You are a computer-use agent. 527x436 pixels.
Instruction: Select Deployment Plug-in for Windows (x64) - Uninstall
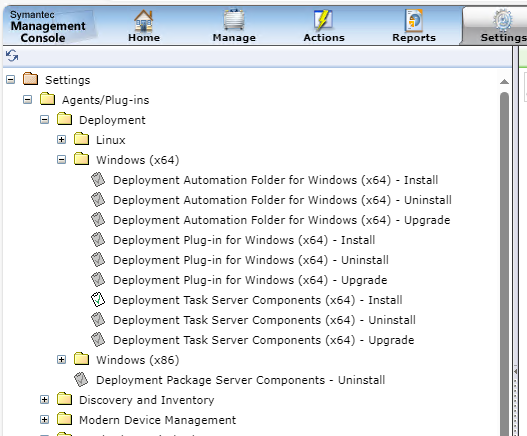[251, 260]
